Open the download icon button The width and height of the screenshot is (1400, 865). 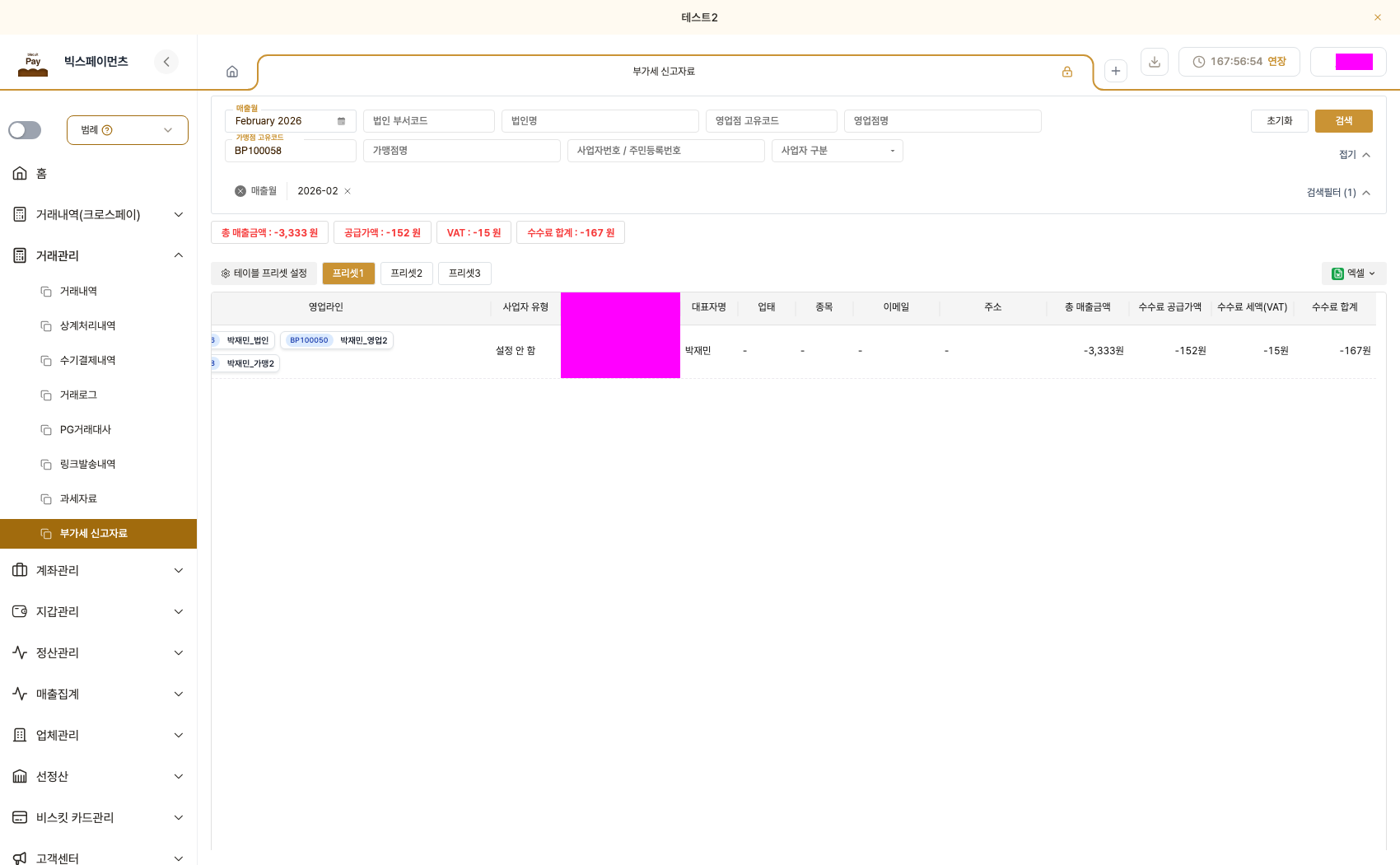pyautogui.click(x=1155, y=62)
